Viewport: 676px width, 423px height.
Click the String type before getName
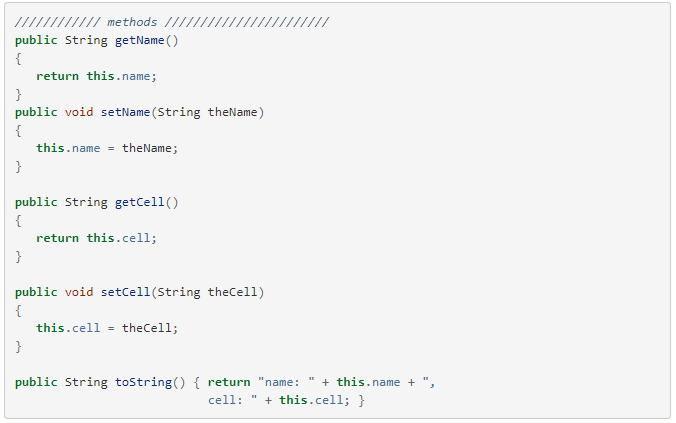86,40
